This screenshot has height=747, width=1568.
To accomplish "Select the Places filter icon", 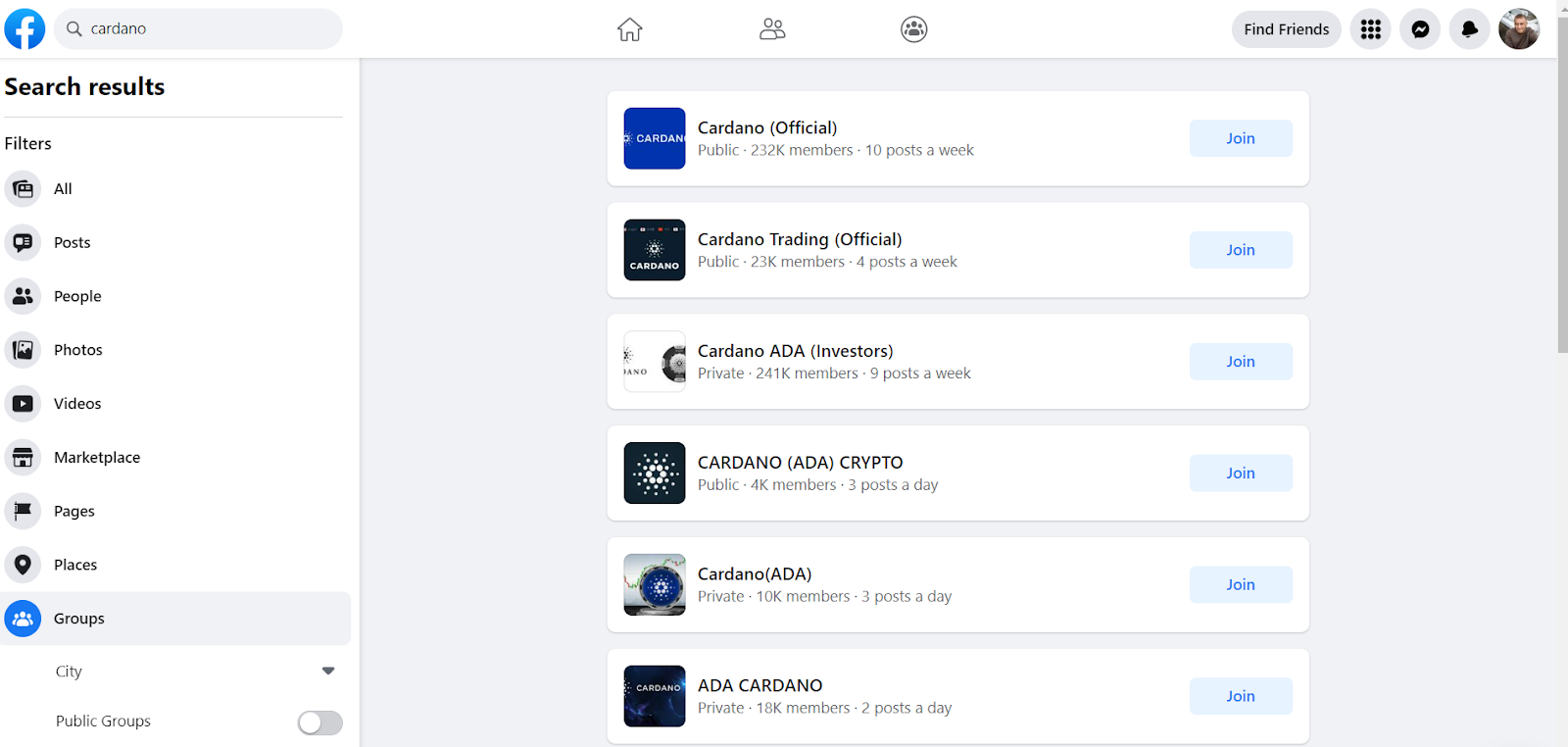I will 23,565.
